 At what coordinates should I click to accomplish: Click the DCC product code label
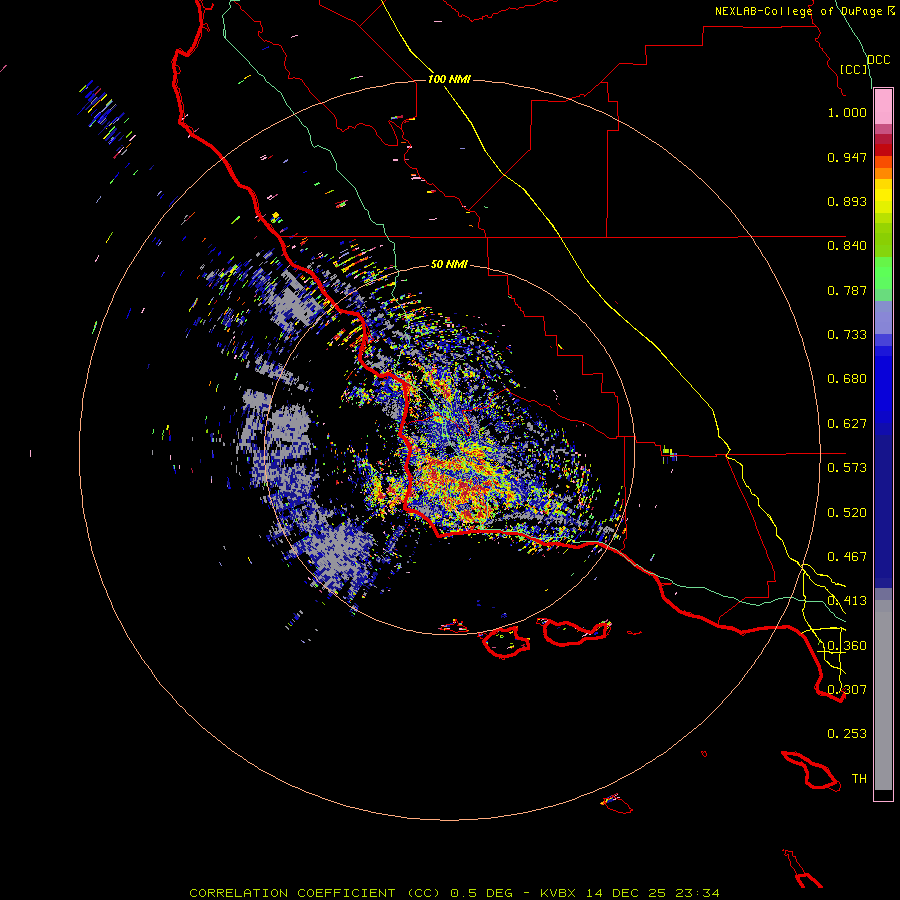coord(878,60)
